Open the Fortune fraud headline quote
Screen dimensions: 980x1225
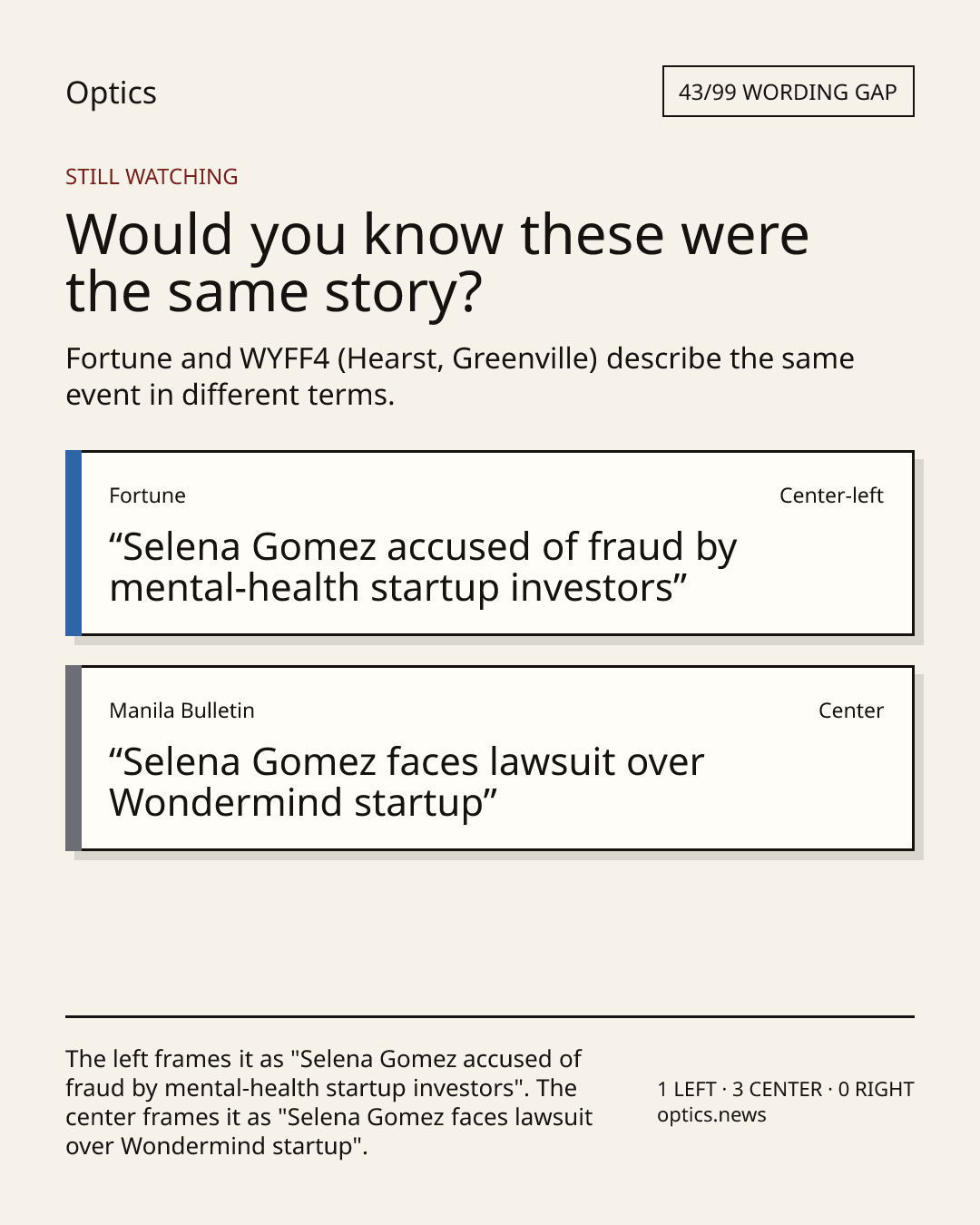[x=423, y=567]
